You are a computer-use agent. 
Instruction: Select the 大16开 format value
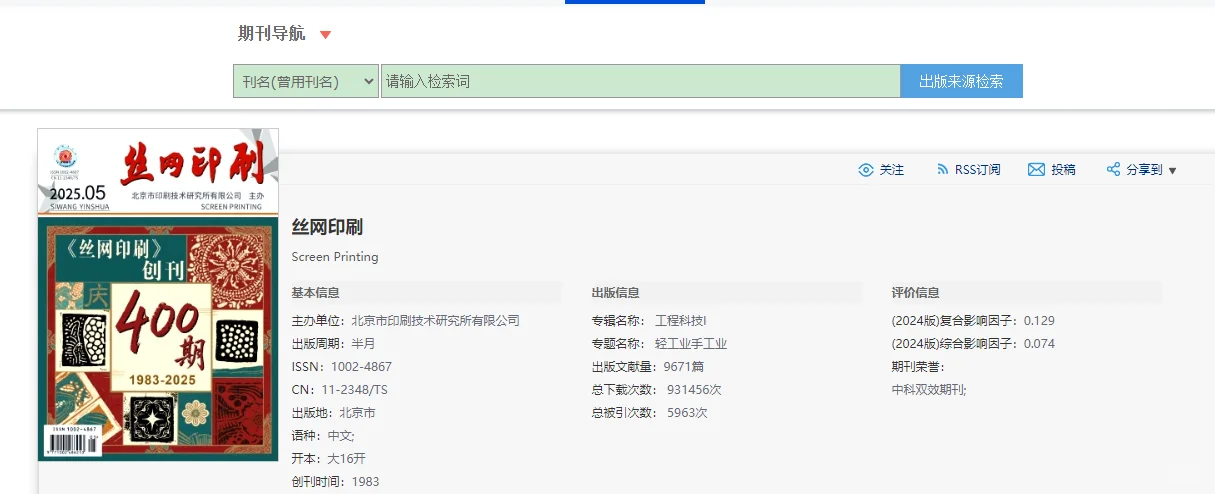point(347,459)
